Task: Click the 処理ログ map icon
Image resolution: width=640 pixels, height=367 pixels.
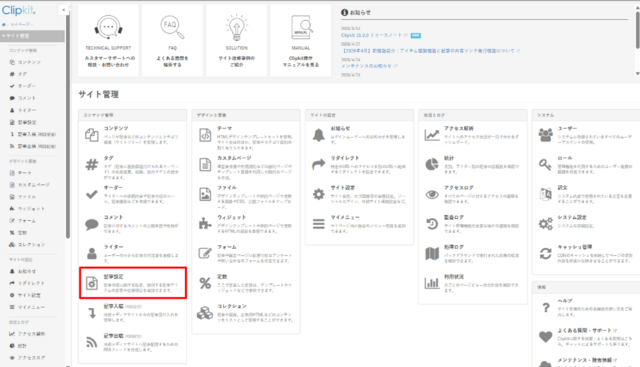Action: [432, 254]
